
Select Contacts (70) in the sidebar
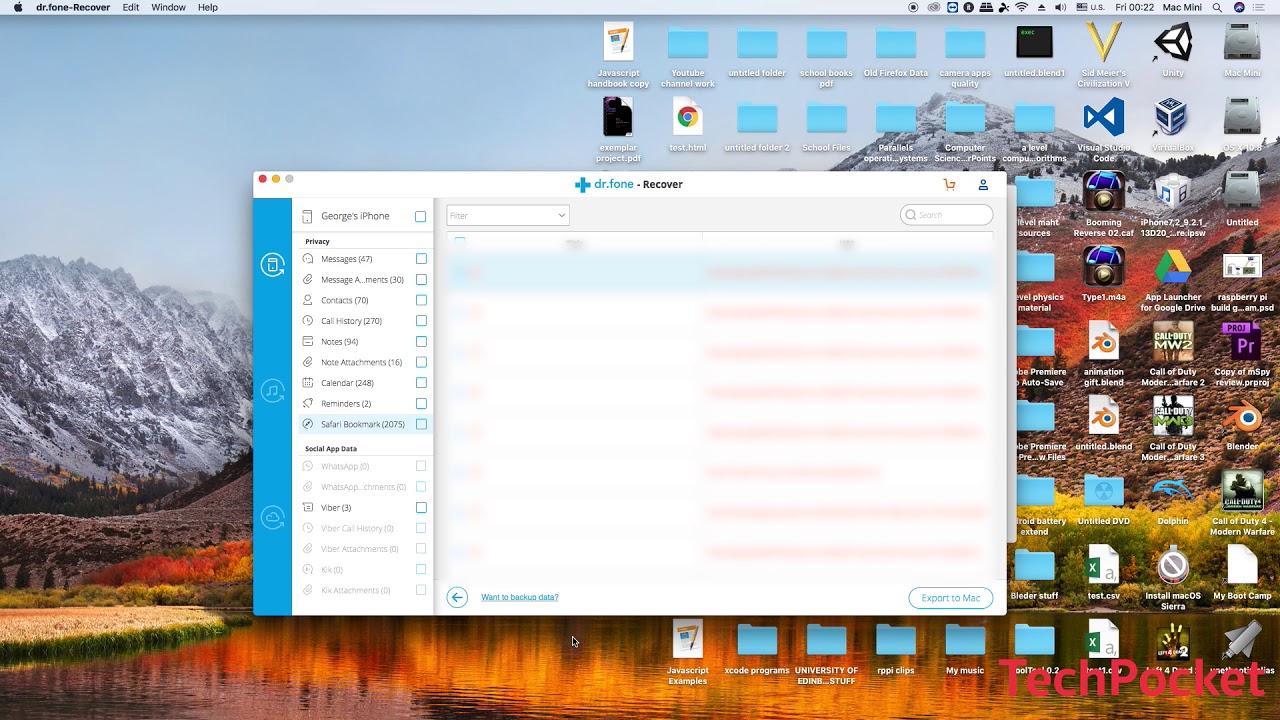[344, 300]
